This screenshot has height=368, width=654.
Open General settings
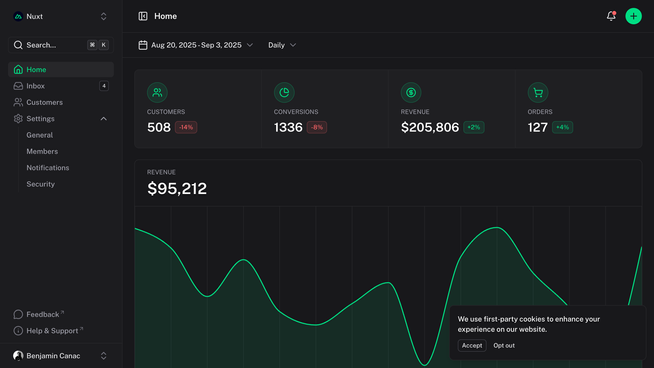[40, 135]
